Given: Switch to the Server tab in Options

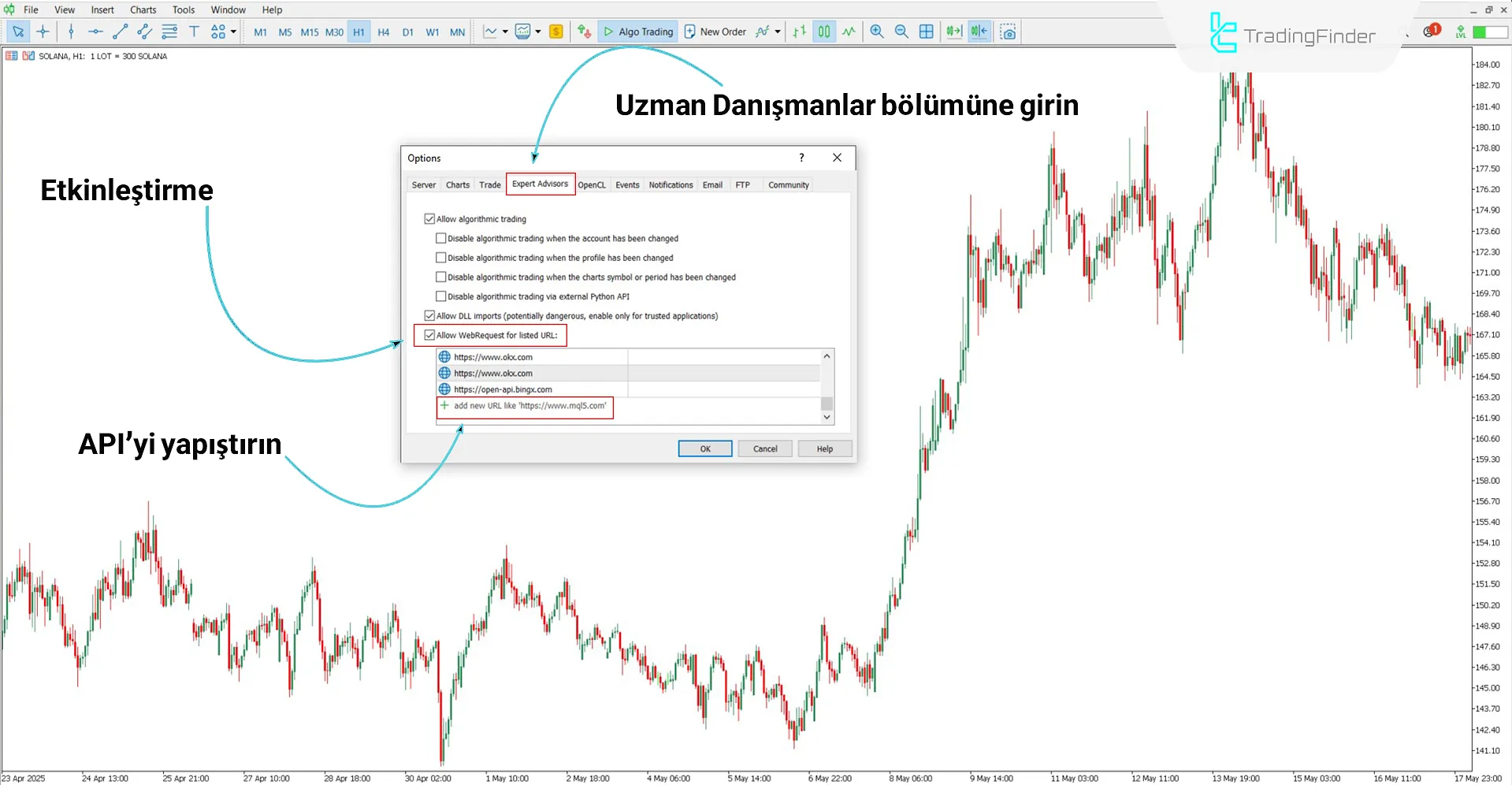Looking at the screenshot, I should click(x=424, y=184).
